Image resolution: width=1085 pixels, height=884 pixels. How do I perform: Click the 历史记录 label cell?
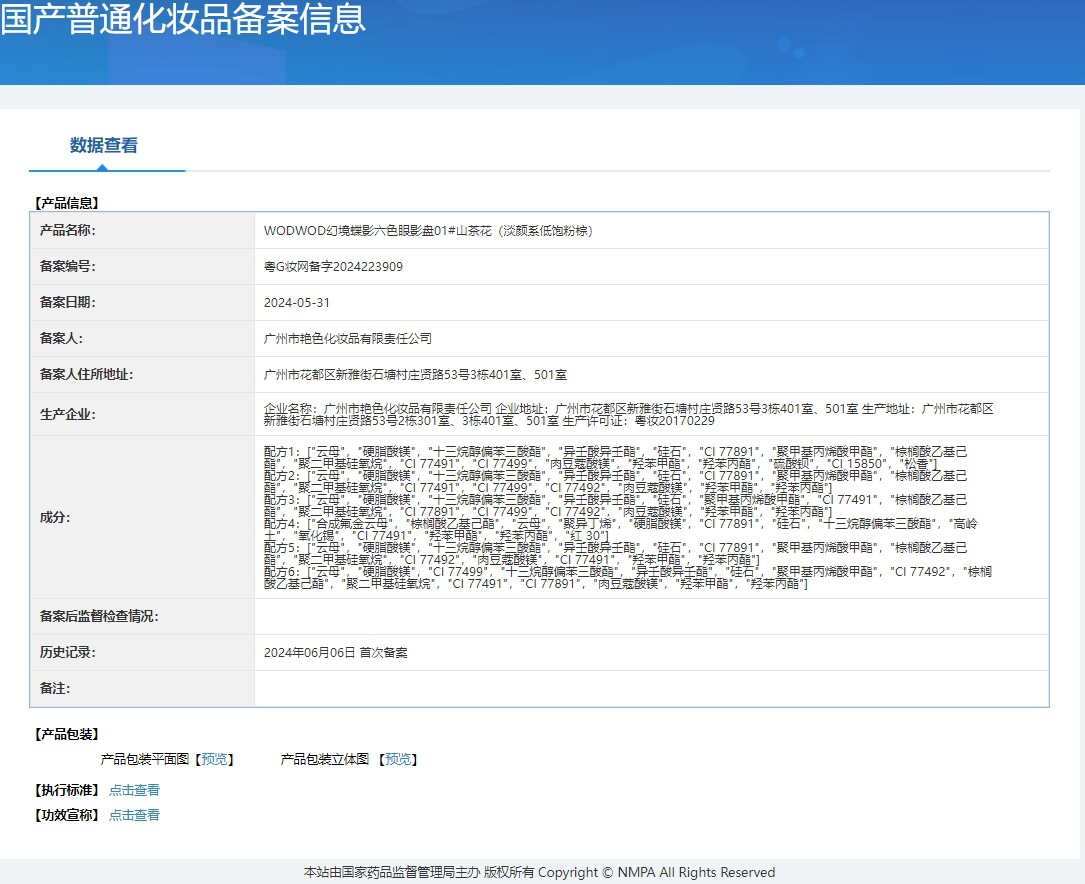pos(142,652)
